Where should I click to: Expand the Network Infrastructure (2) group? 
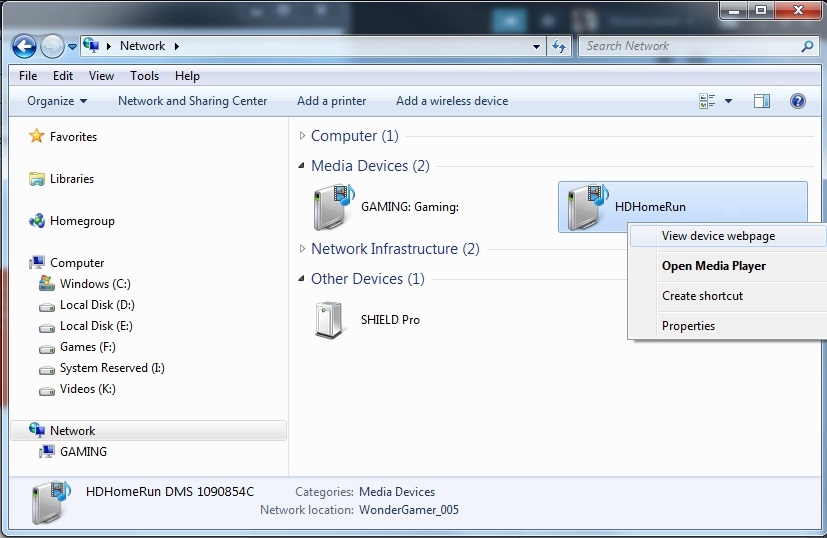pyautogui.click(x=304, y=249)
